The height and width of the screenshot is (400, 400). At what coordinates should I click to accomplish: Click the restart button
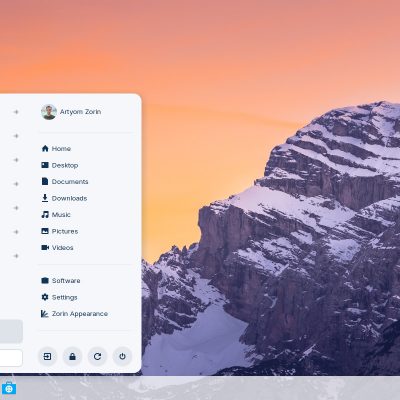pos(97,357)
